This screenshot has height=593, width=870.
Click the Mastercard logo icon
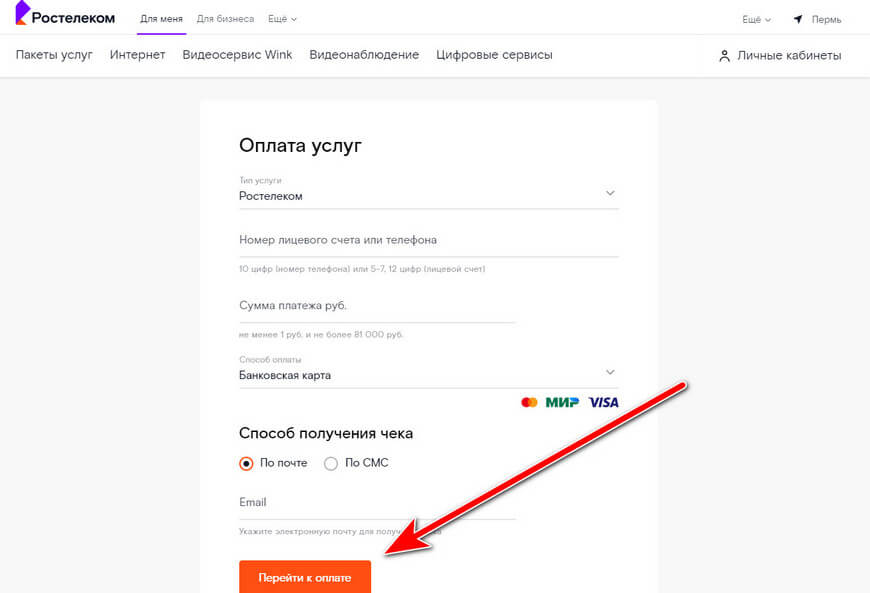point(529,402)
